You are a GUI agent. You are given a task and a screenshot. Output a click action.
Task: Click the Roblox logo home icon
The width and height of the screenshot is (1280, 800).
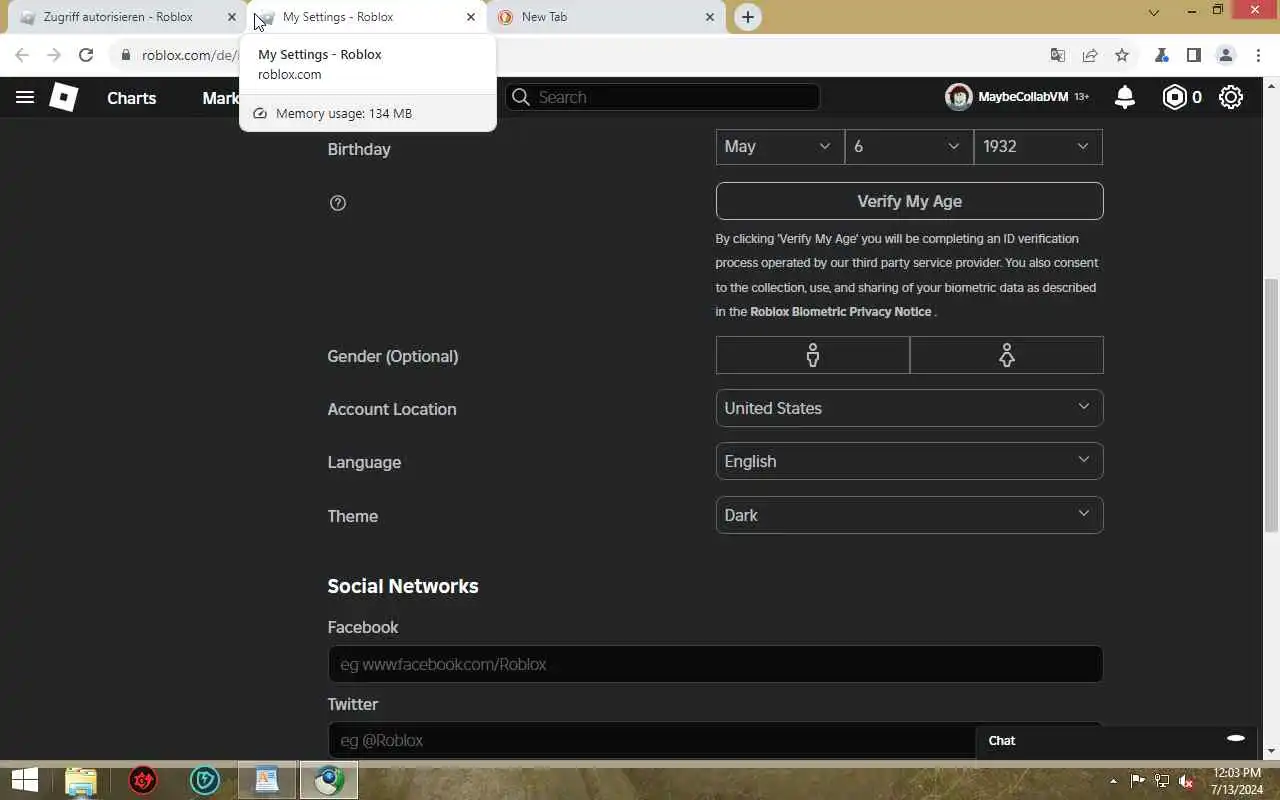pyautogui.click(x=64, y=97)
